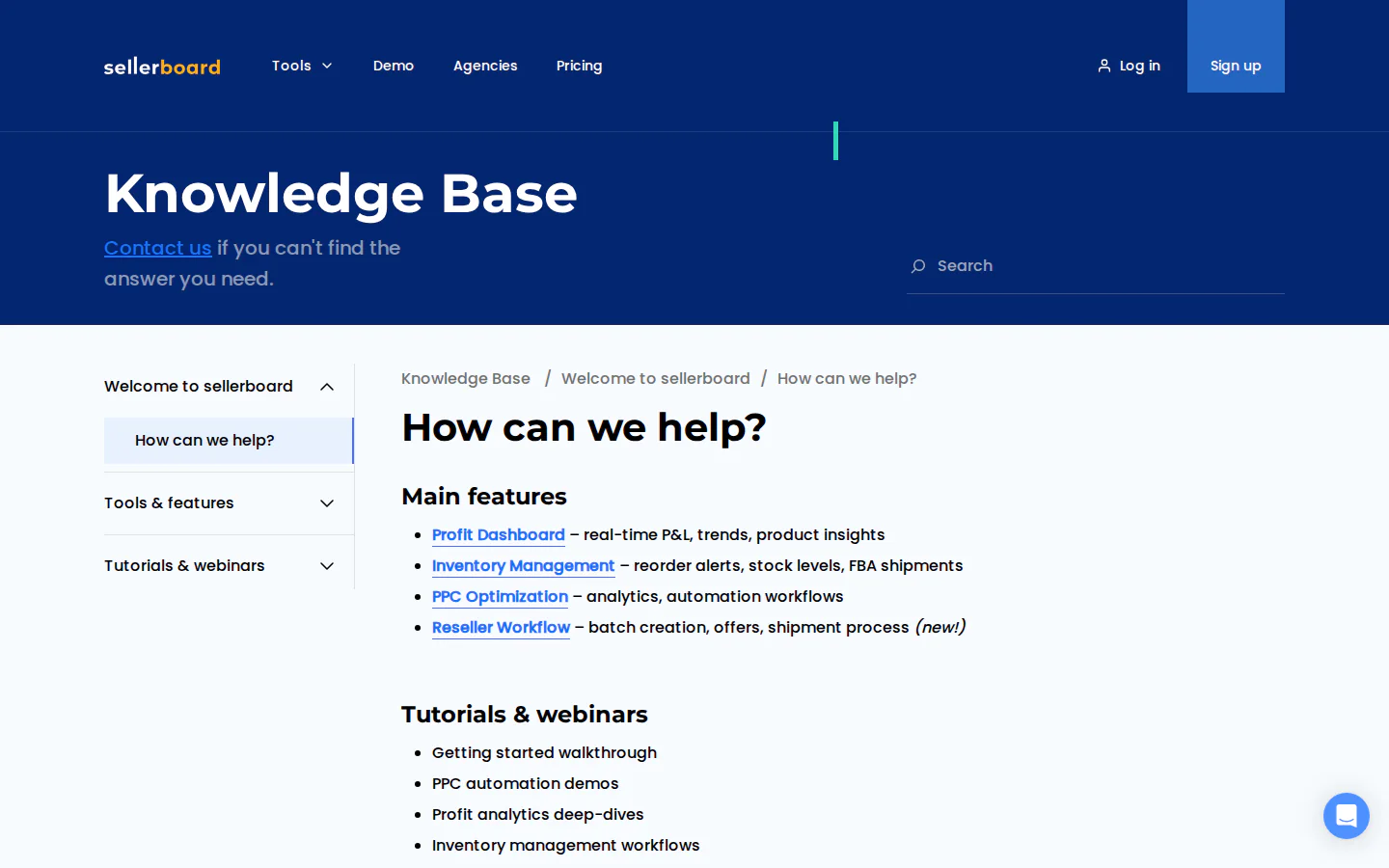Open the Tools dropdown in the header
This screenshot has height=868, width=1389.
(302, 66)
